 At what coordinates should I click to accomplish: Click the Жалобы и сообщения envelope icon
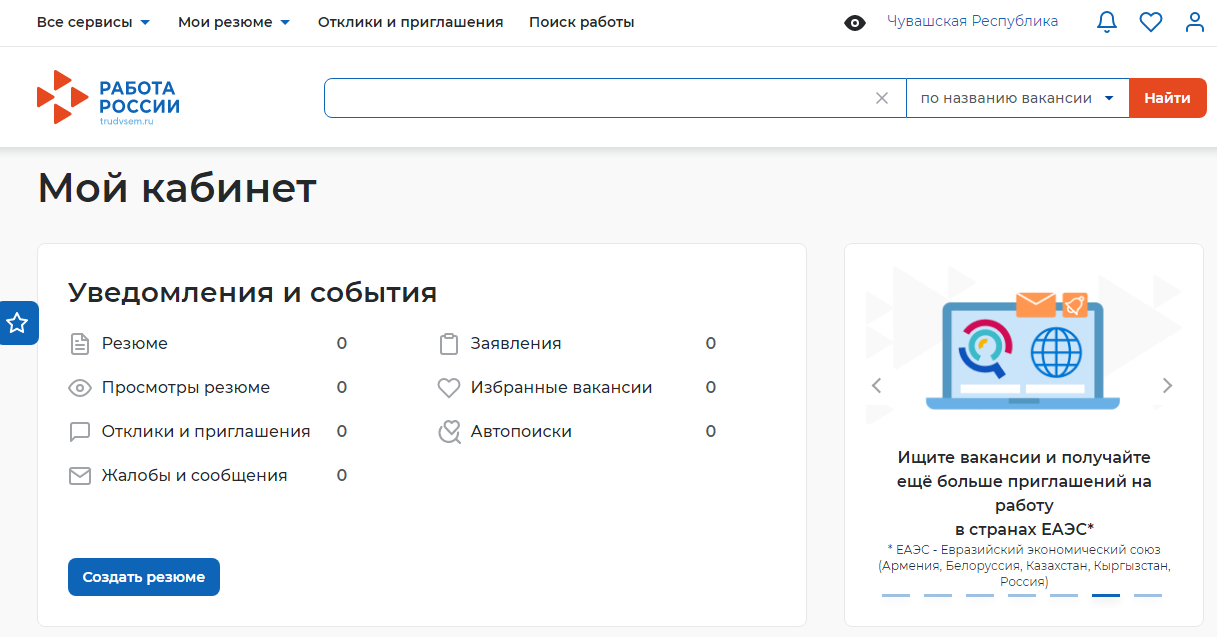[x=80, y=476]
